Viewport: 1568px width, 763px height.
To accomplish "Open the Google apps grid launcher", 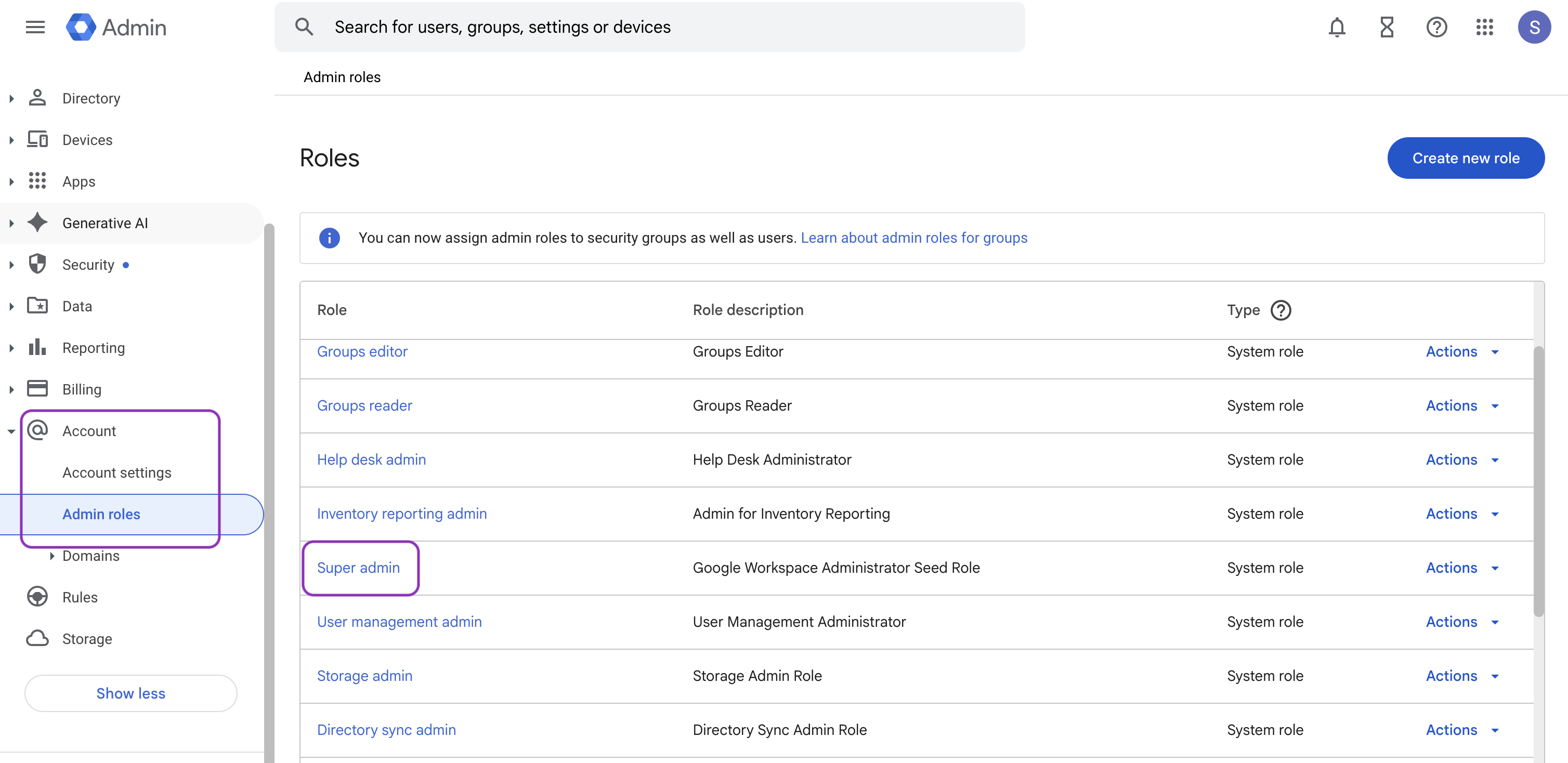I will (x=1484, y=27).
